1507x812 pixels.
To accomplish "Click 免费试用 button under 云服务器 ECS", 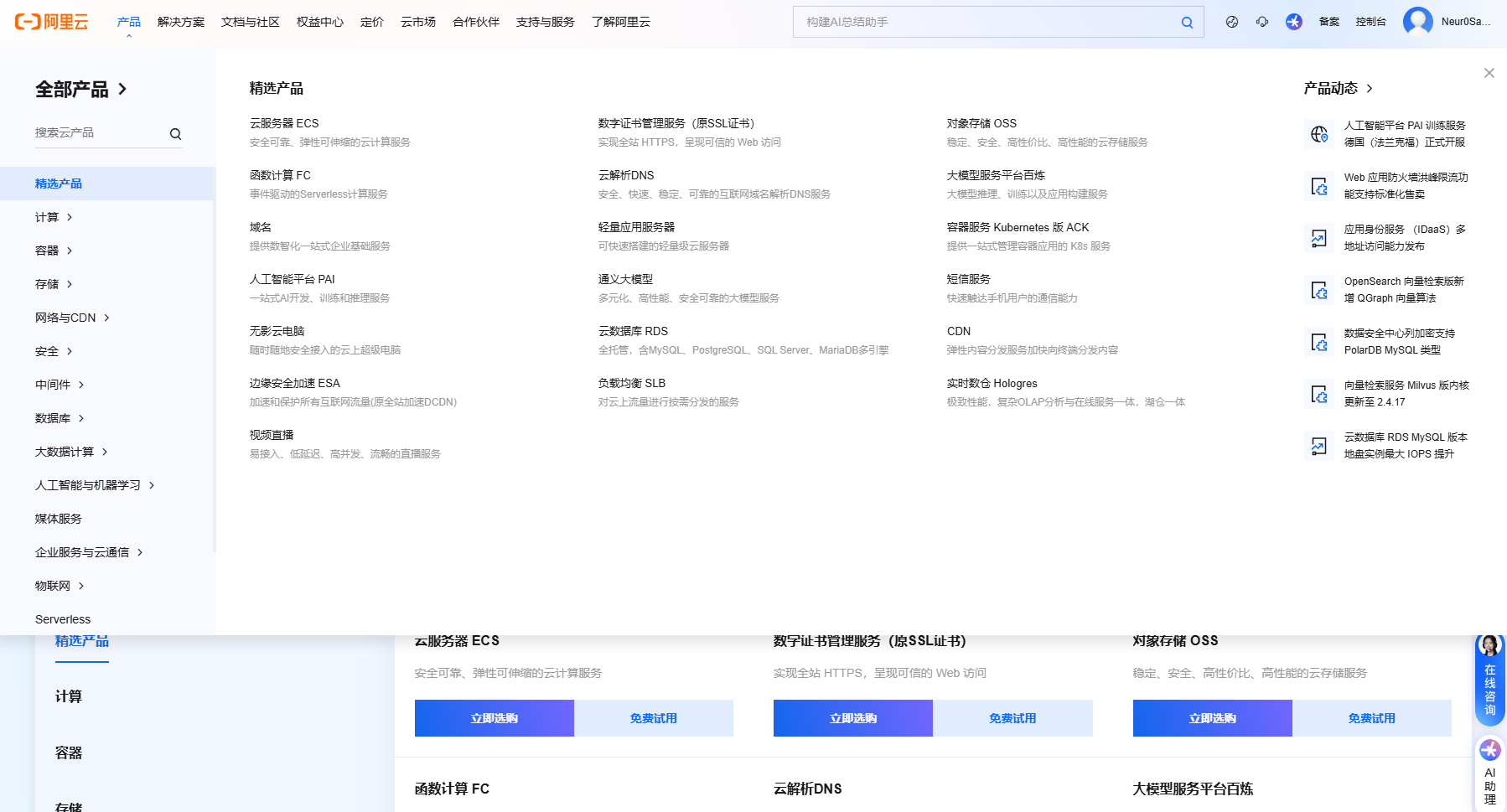I will click(x=653, y=718).
